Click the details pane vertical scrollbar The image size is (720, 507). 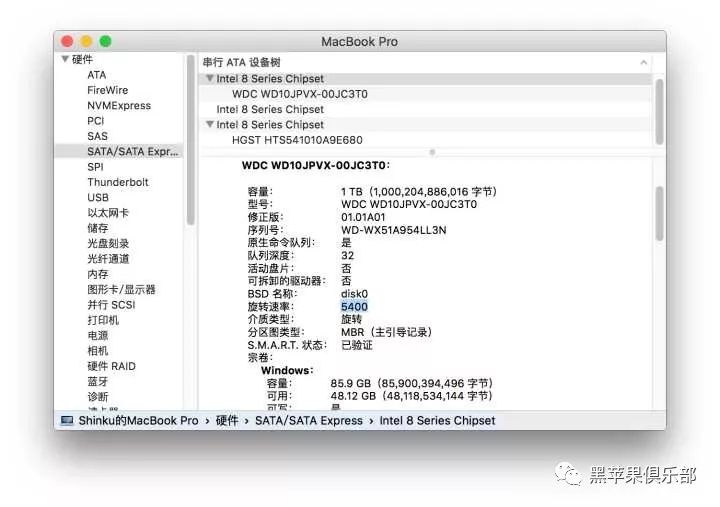coord(659,214)
